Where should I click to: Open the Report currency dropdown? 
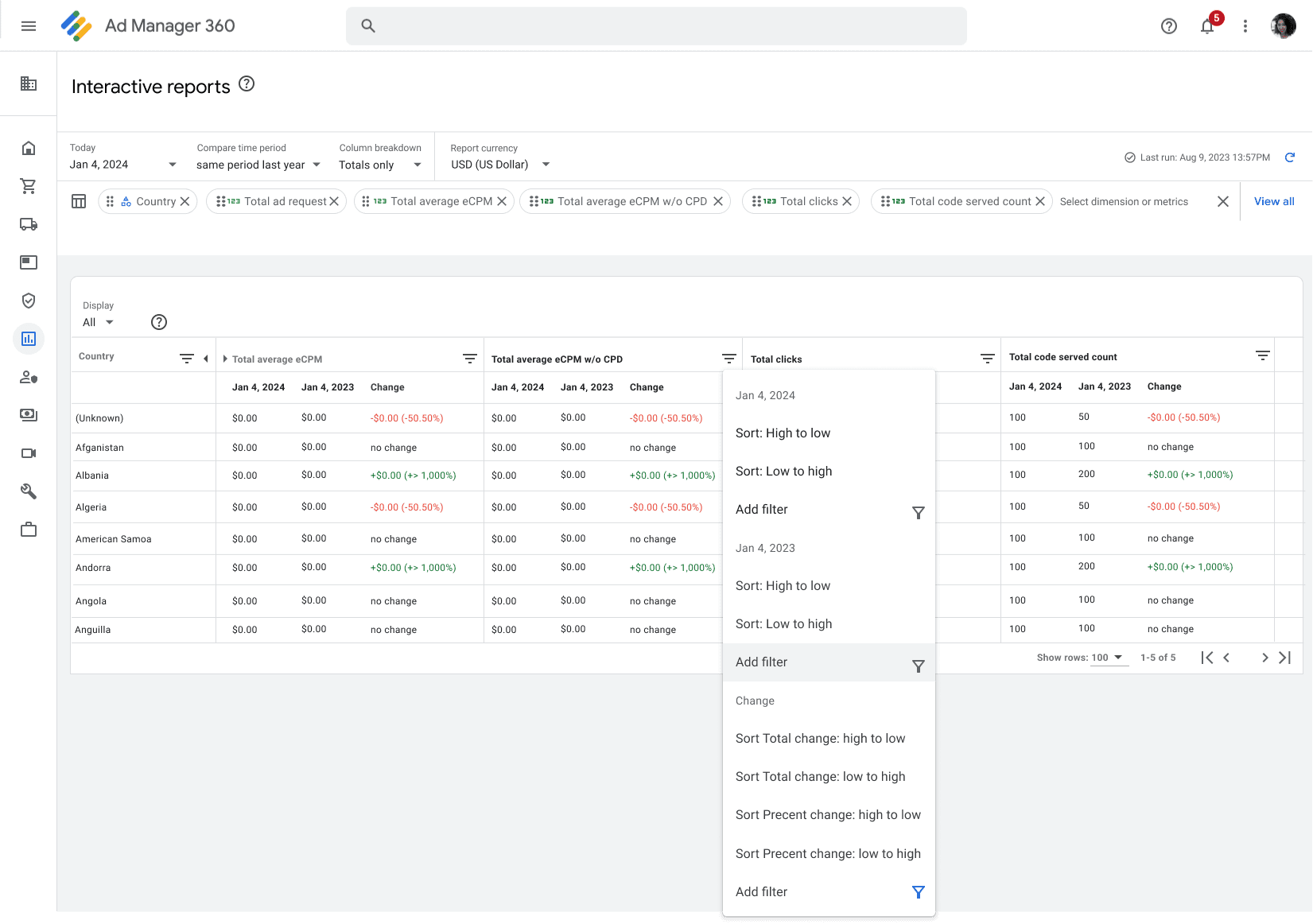(500, 165)
